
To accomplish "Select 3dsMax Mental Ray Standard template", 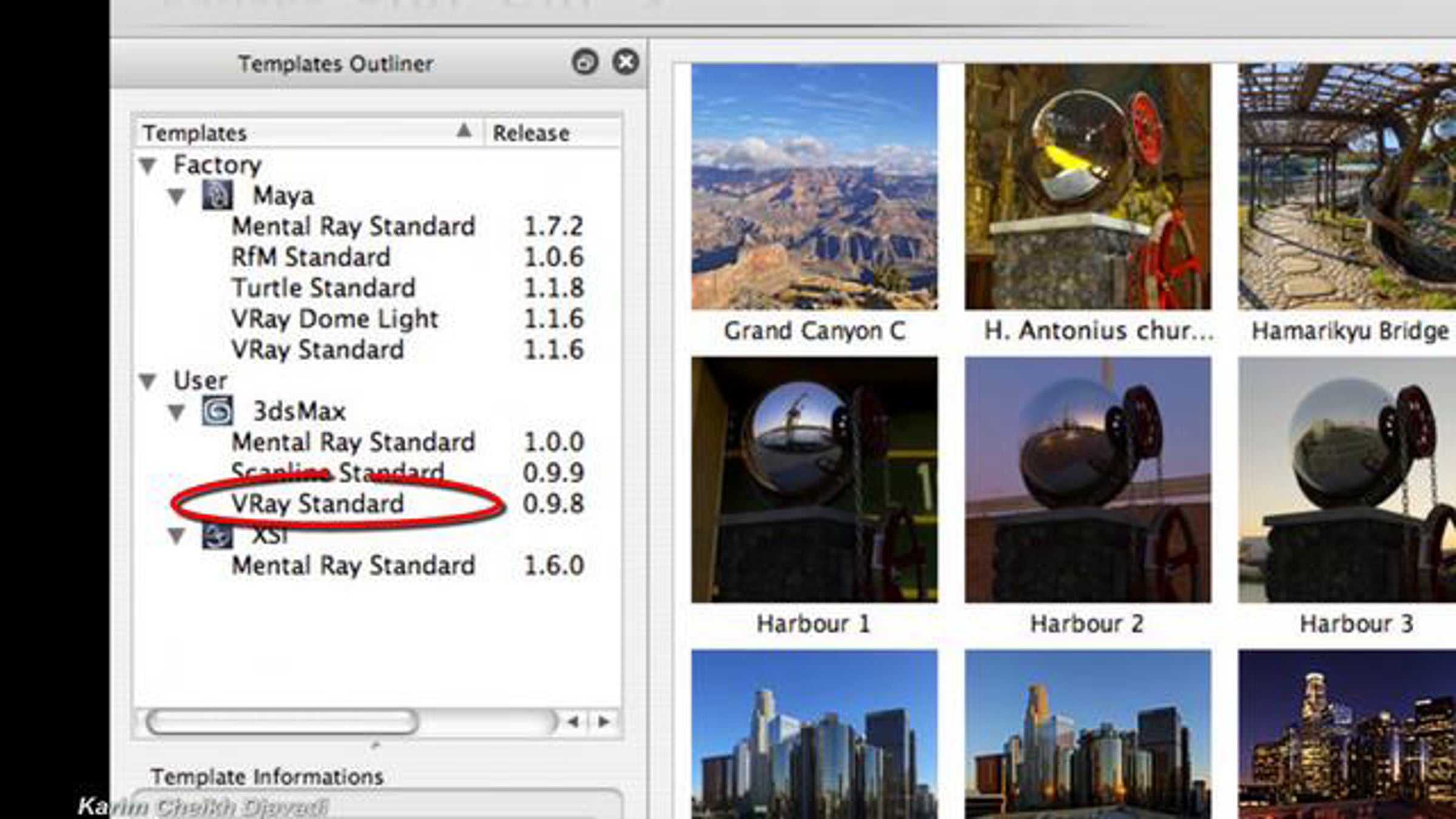I will 353,442.
